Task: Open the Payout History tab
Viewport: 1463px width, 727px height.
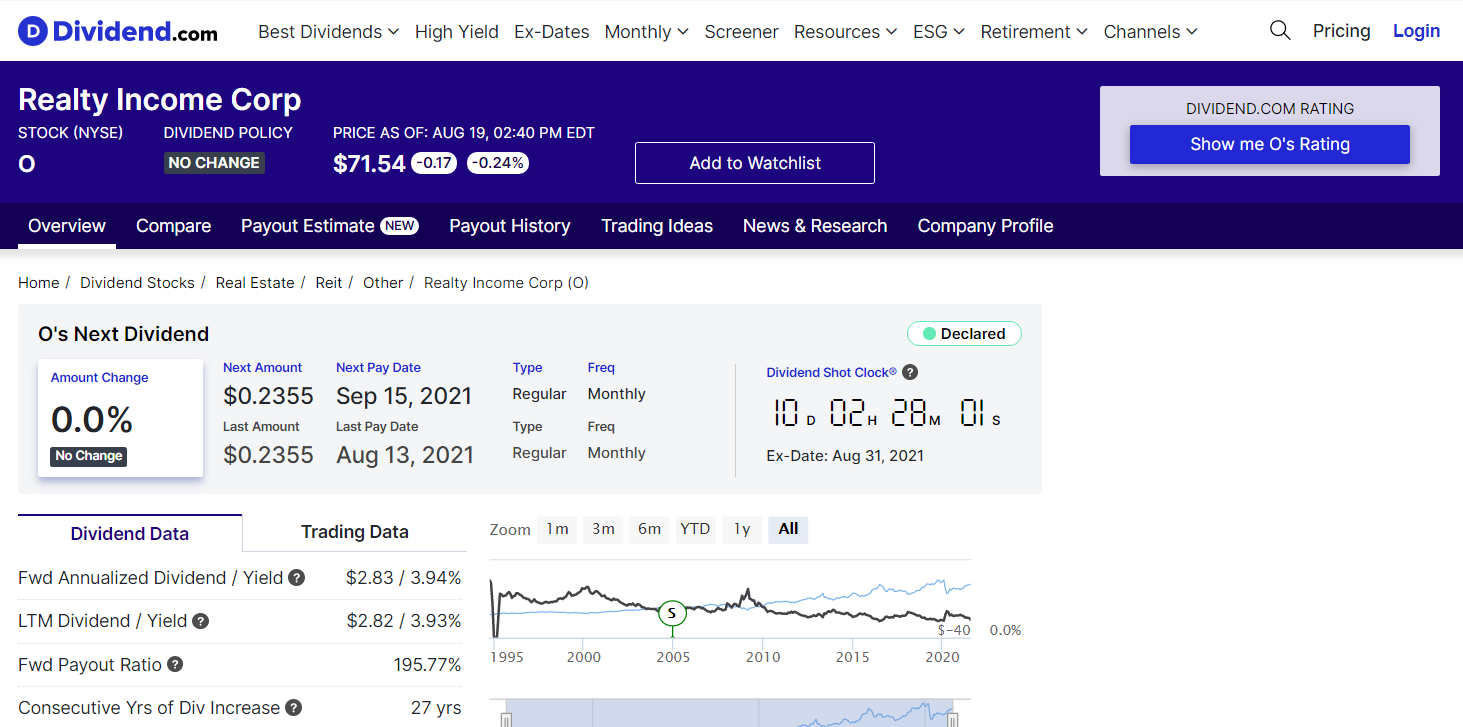Action: (x=510, y=226)
